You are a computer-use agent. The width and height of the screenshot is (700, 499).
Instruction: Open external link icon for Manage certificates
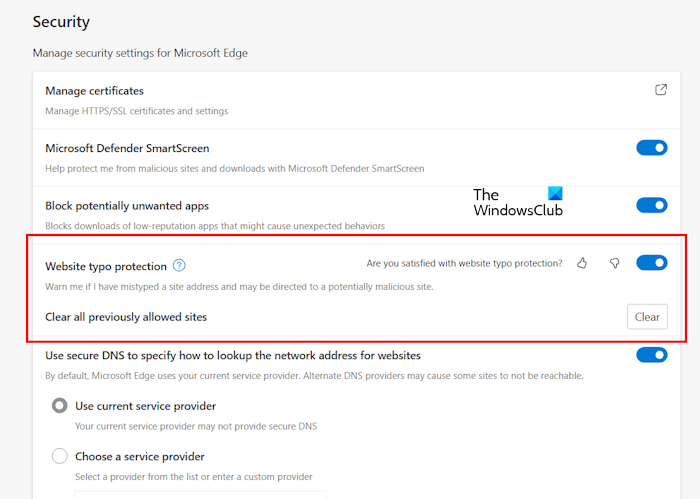click(660, 90)
